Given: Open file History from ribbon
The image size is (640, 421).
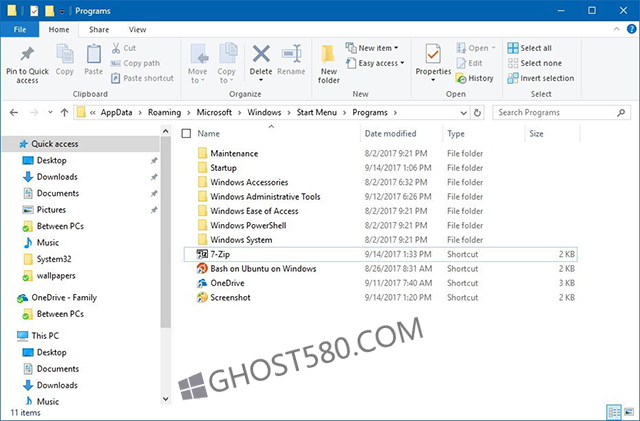Looking at the screenshot, I should tap(475, 78).
